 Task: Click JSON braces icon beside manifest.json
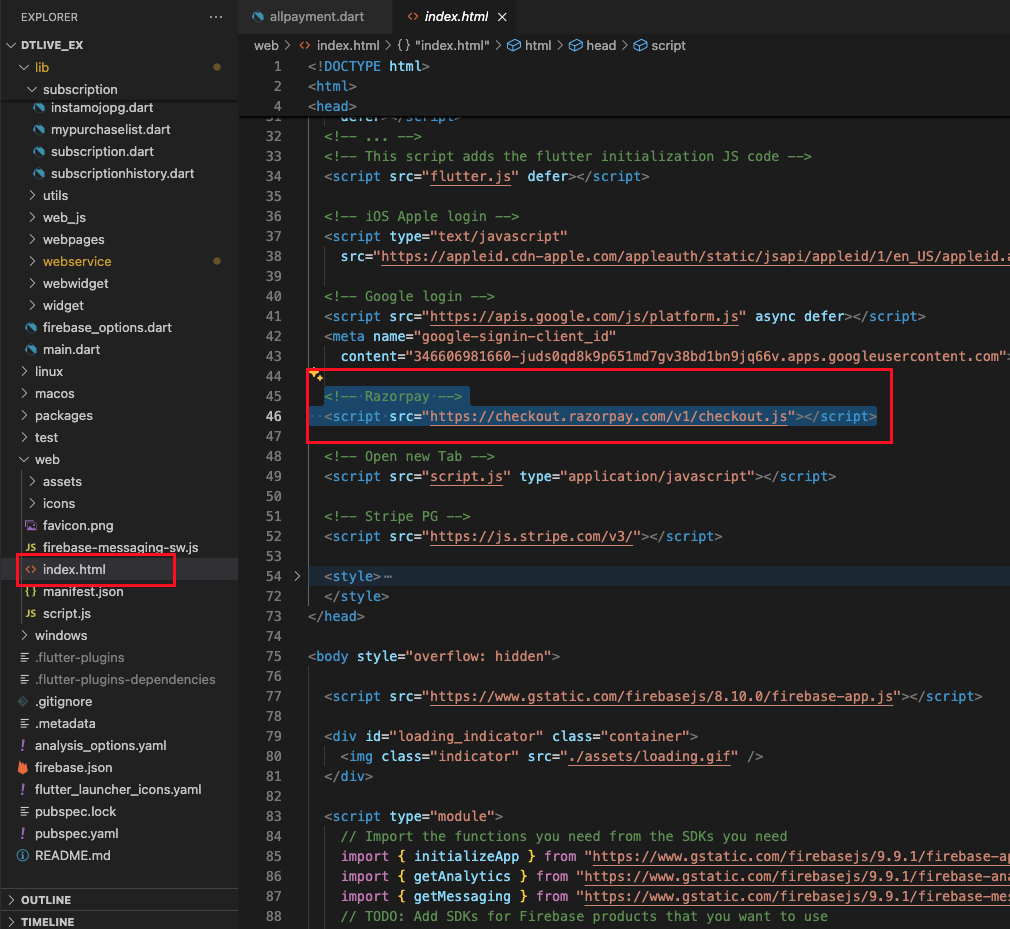tap(31, 591)
